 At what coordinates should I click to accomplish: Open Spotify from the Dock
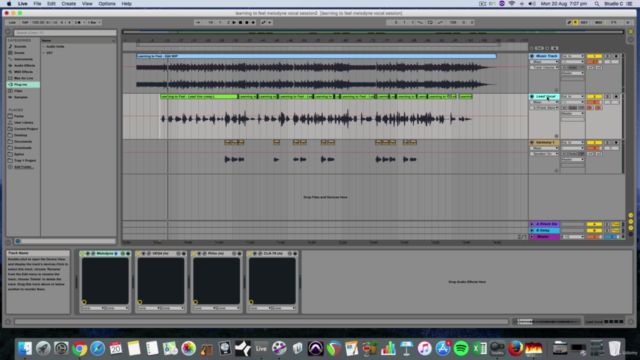[x=461, y=349]
